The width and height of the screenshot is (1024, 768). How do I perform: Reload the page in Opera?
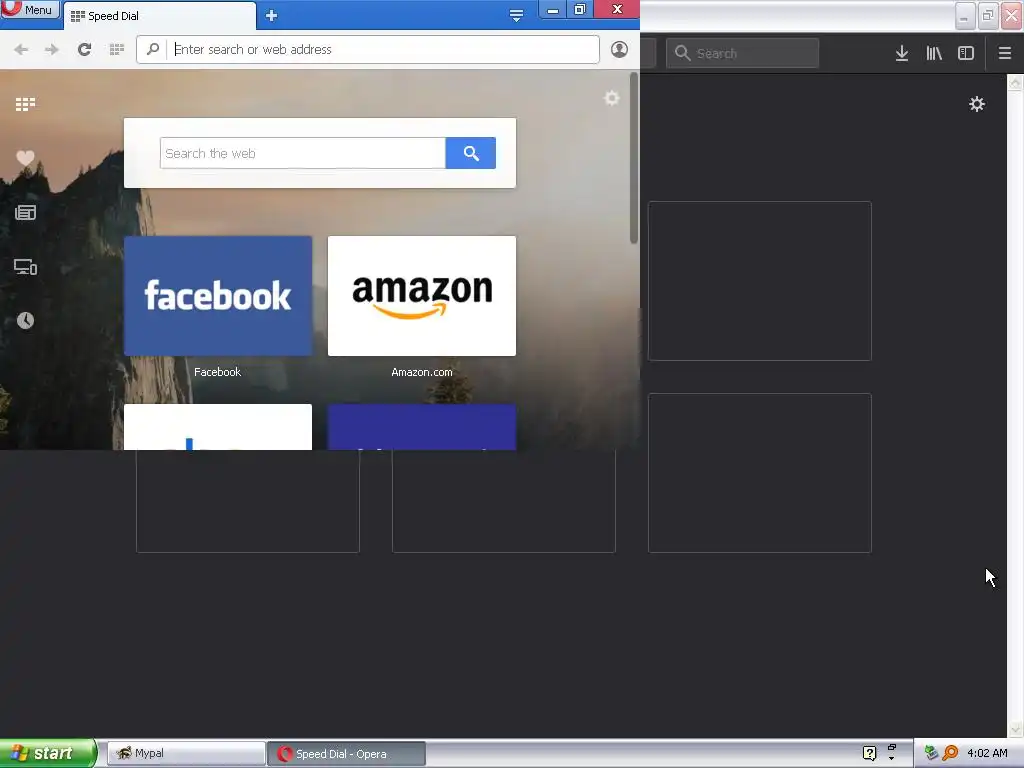pyautogui.click(x=84, y=50)
